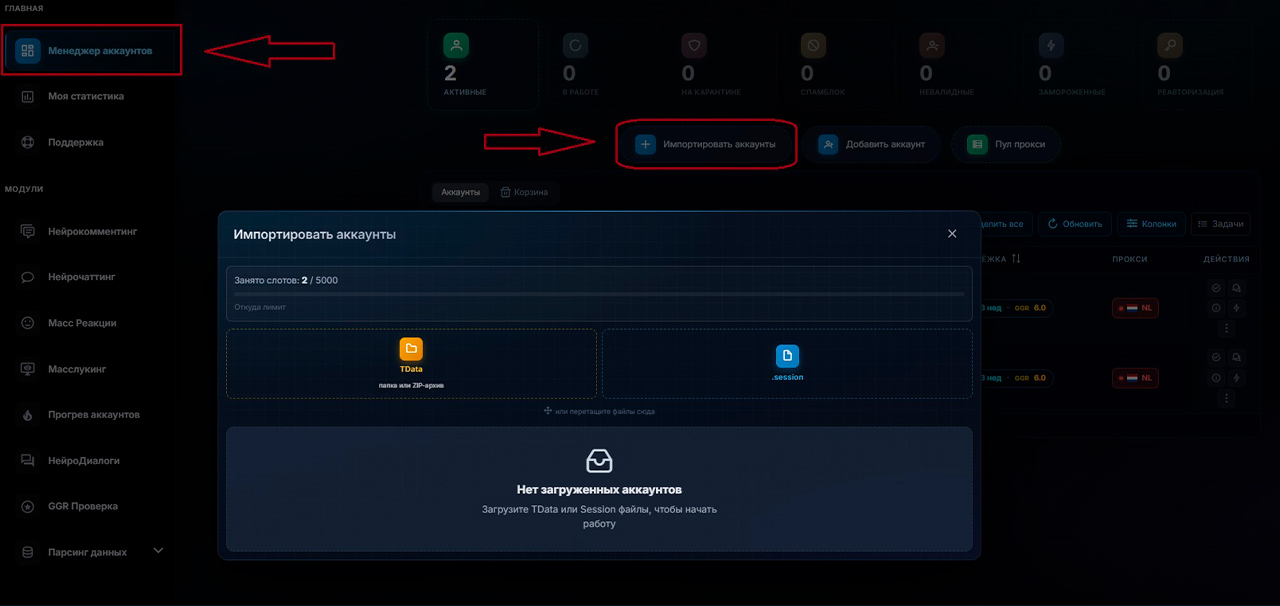
Task: Open the Масслукинг monitor icon
Action: point(28,369)
